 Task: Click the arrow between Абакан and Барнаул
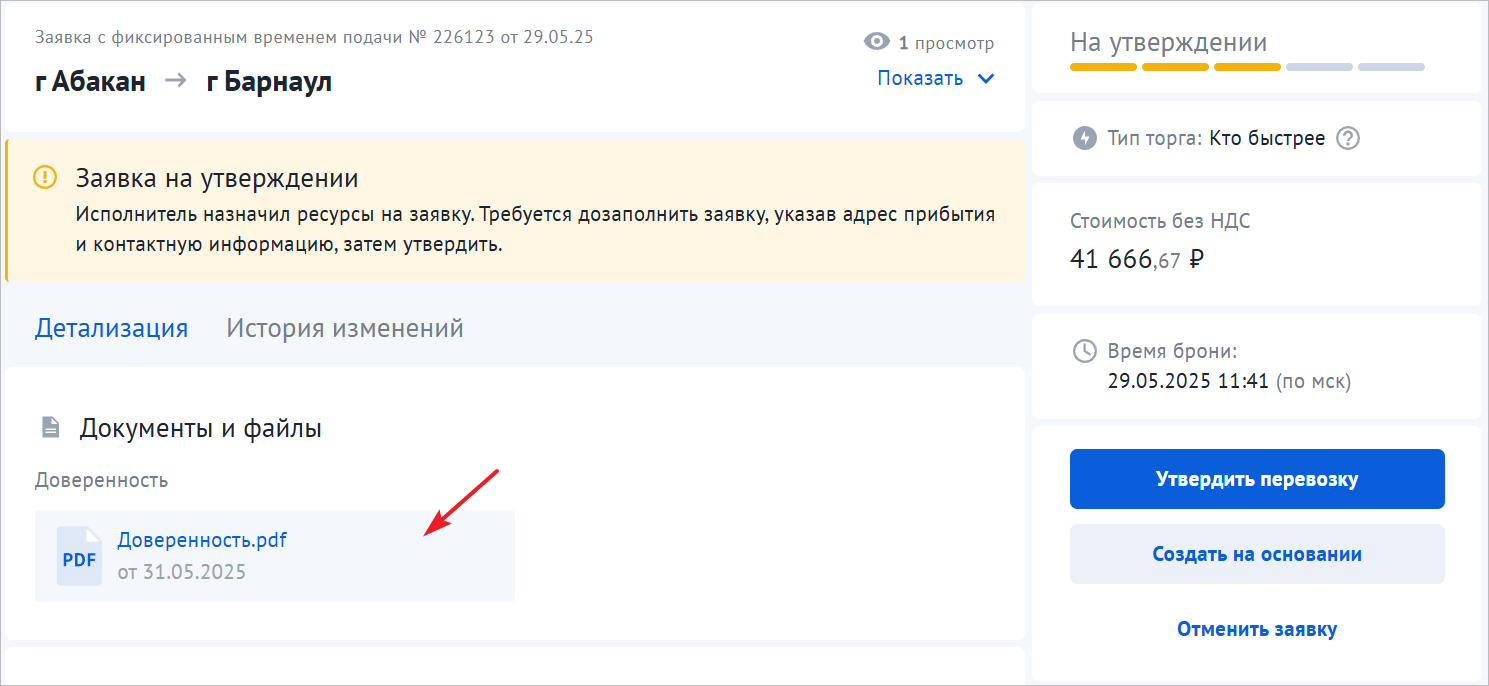(176, 81)
